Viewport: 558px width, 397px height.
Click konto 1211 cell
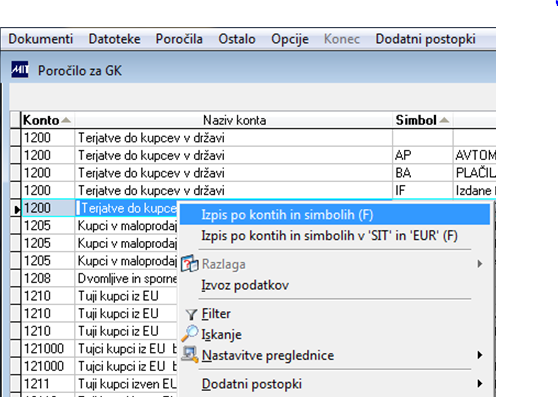pyautogui.click(x=48, y=383)
